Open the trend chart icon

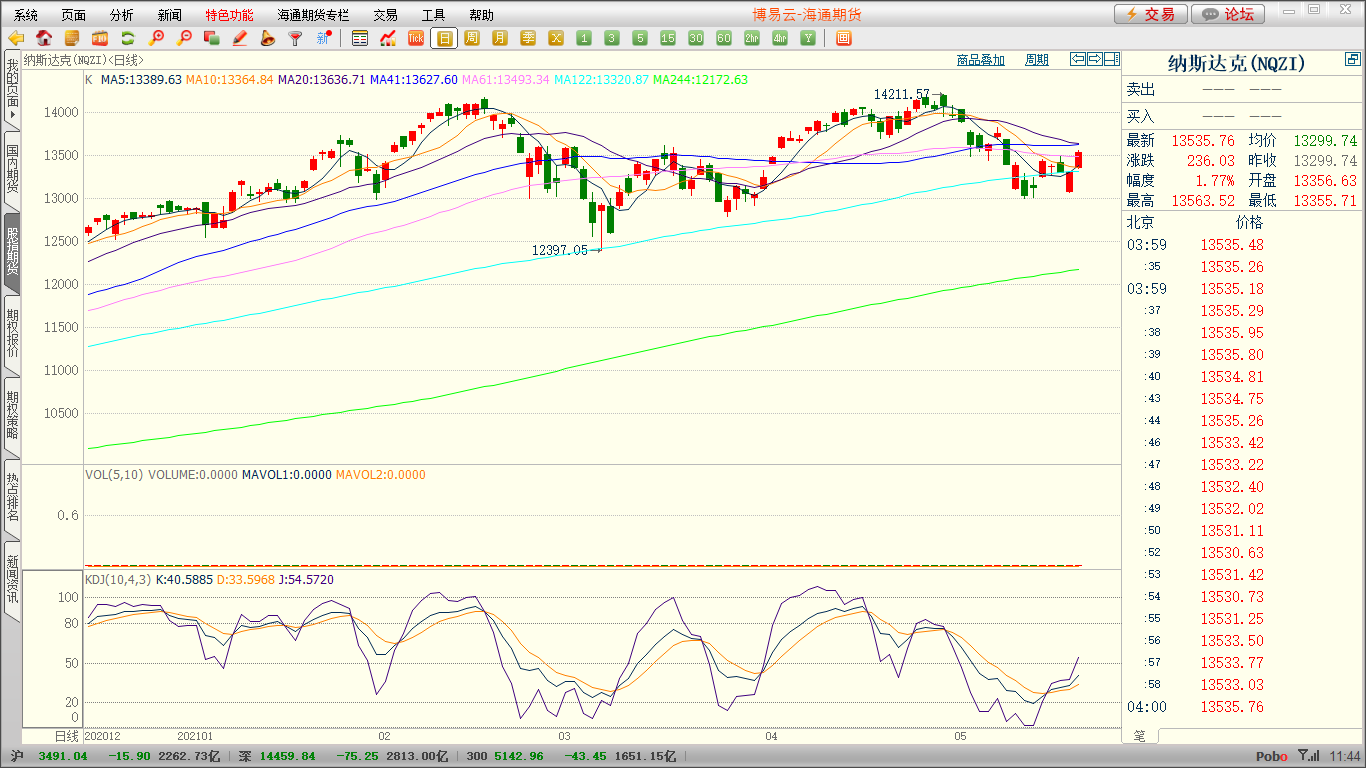(388, 38)
